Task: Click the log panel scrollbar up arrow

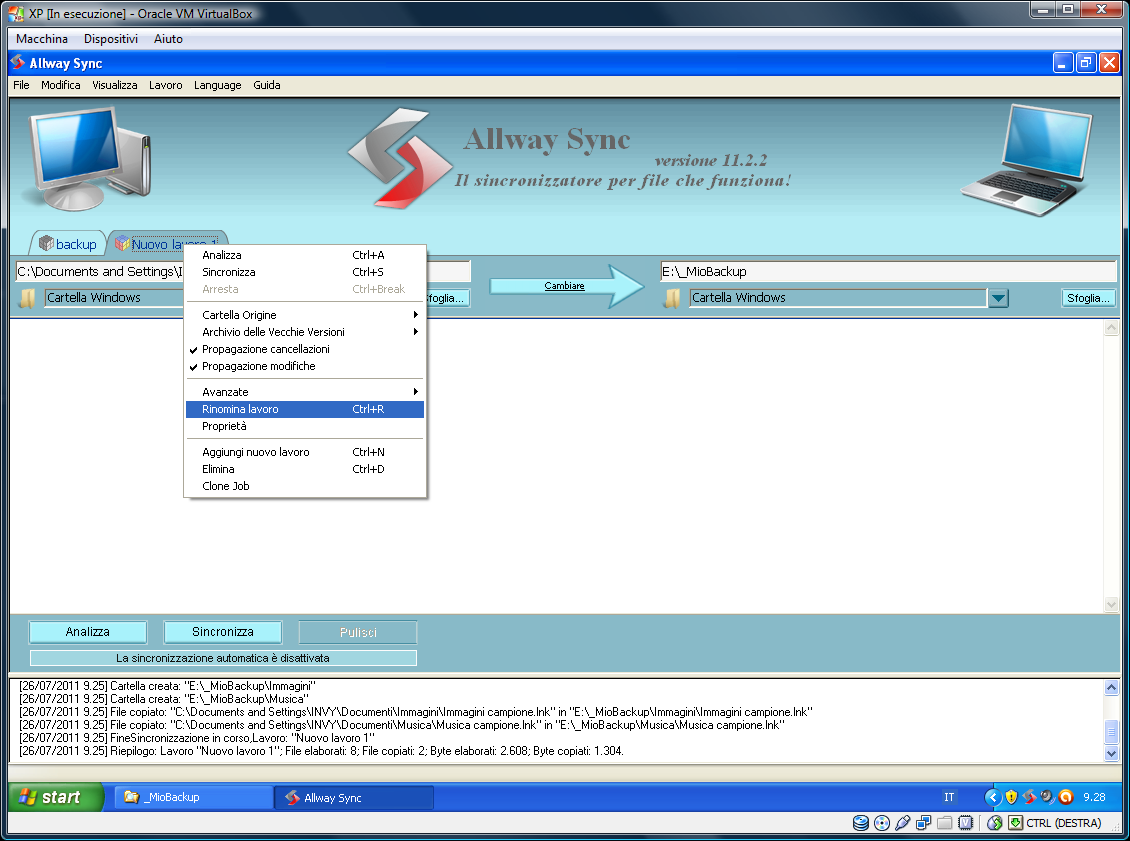Action: 1111,688
